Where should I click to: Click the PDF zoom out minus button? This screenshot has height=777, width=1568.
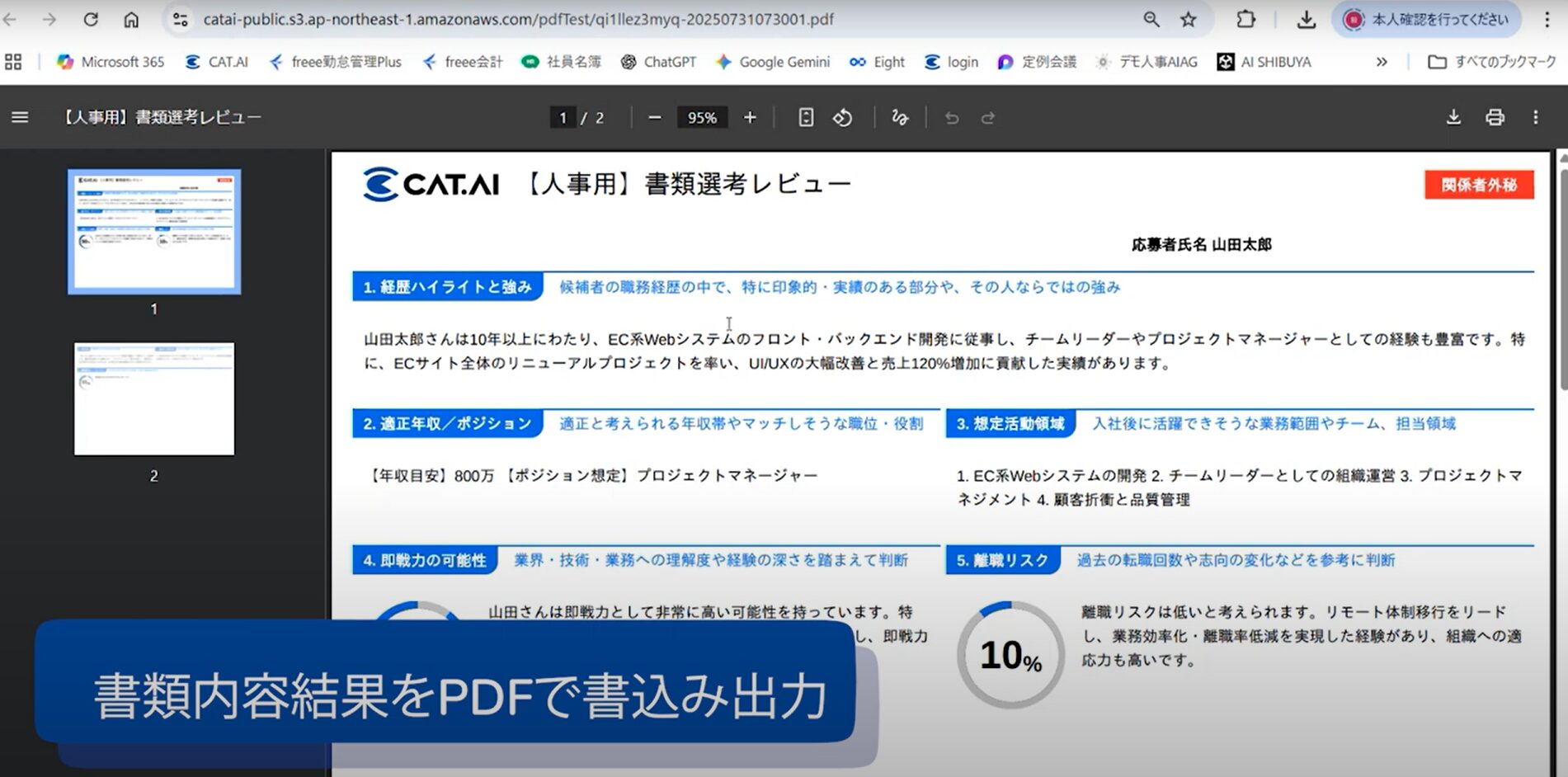click(655, 118)
